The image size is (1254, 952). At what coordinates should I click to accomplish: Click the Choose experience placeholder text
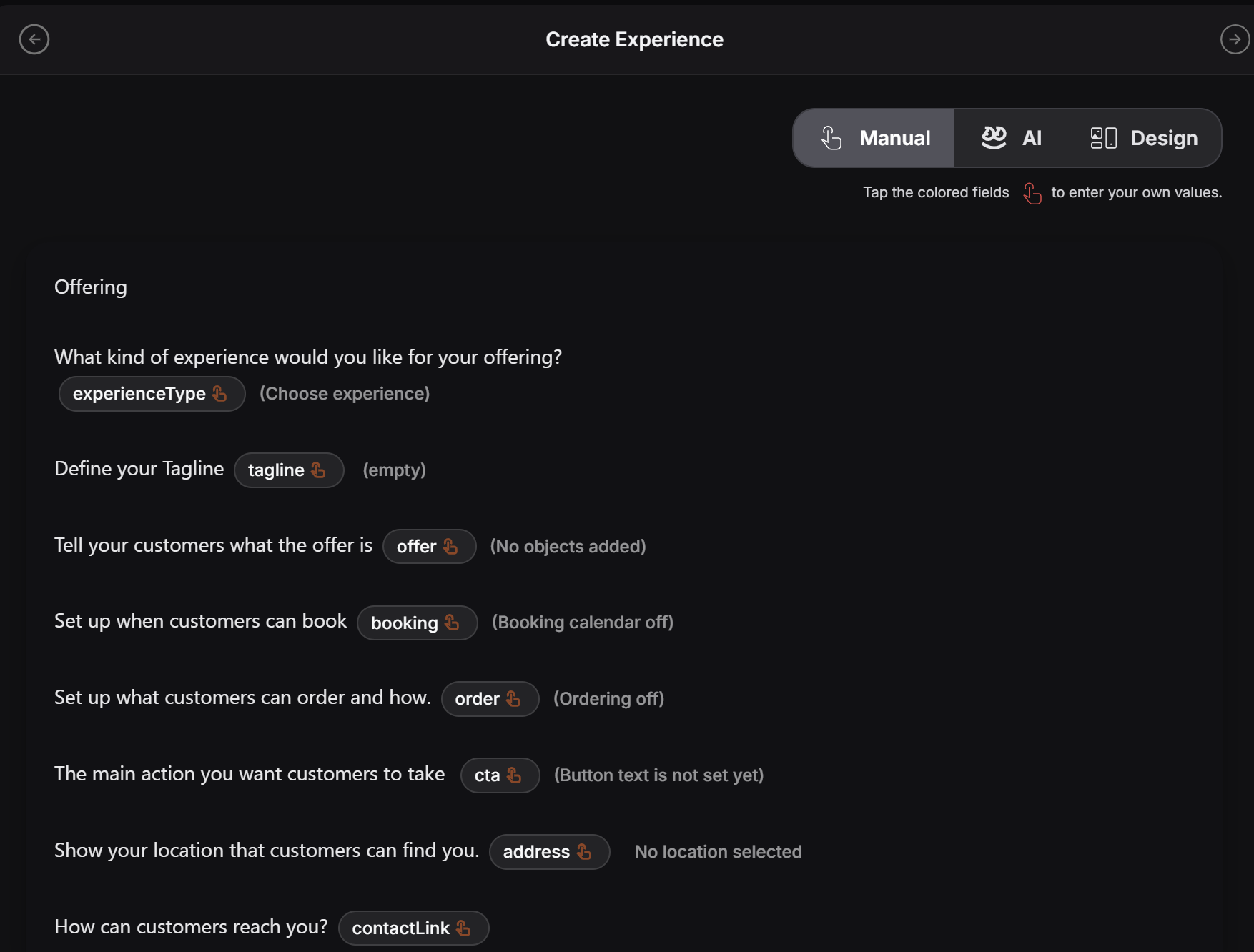tap(345, 394)
